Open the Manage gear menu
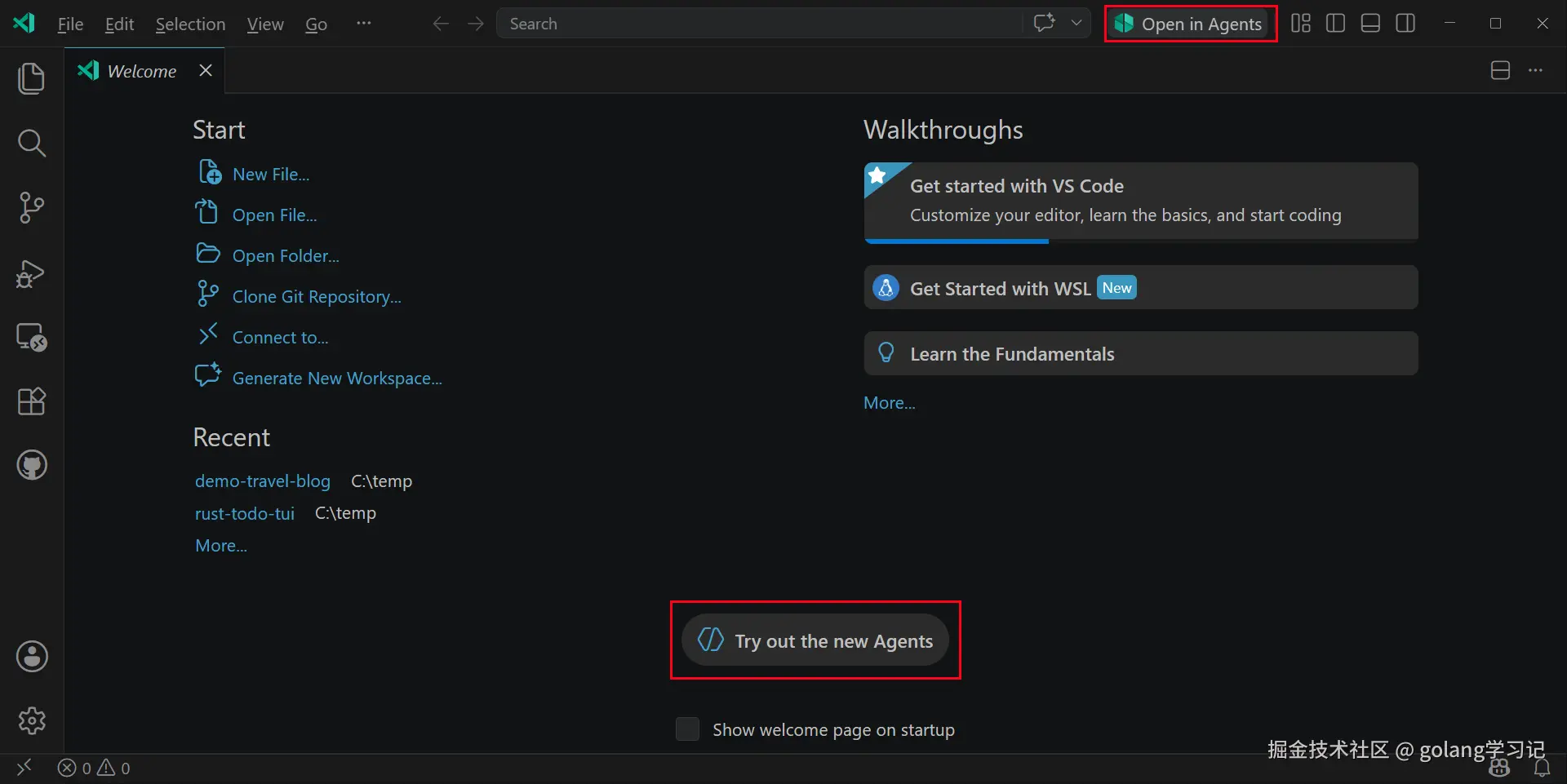 pos(32,720)
